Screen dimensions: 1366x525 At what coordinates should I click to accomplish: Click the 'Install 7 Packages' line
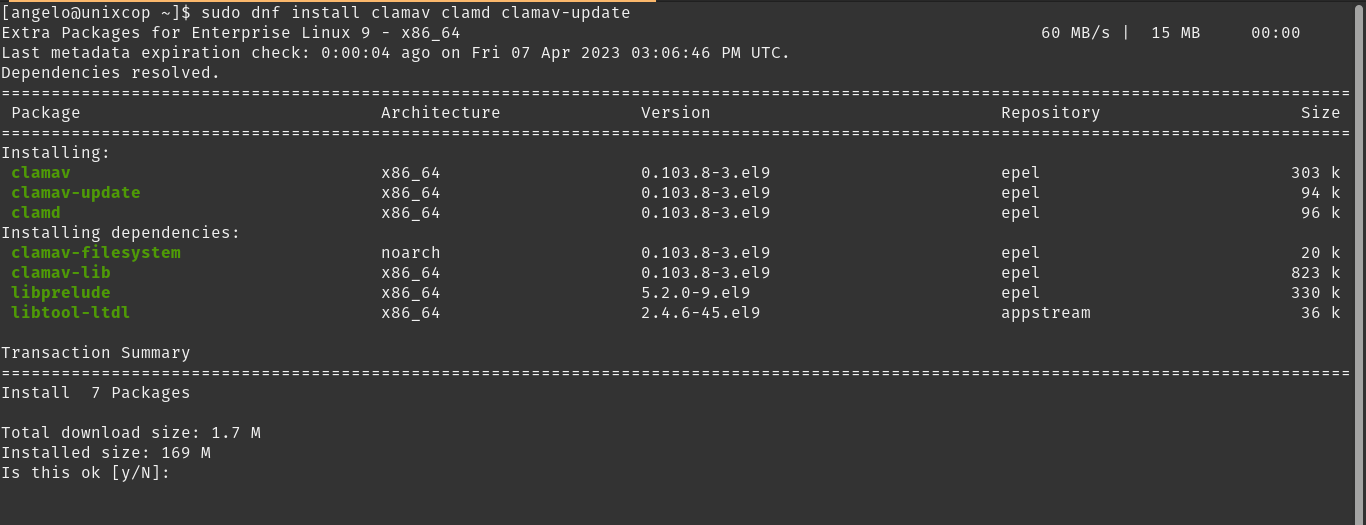(x=96, y=393)
